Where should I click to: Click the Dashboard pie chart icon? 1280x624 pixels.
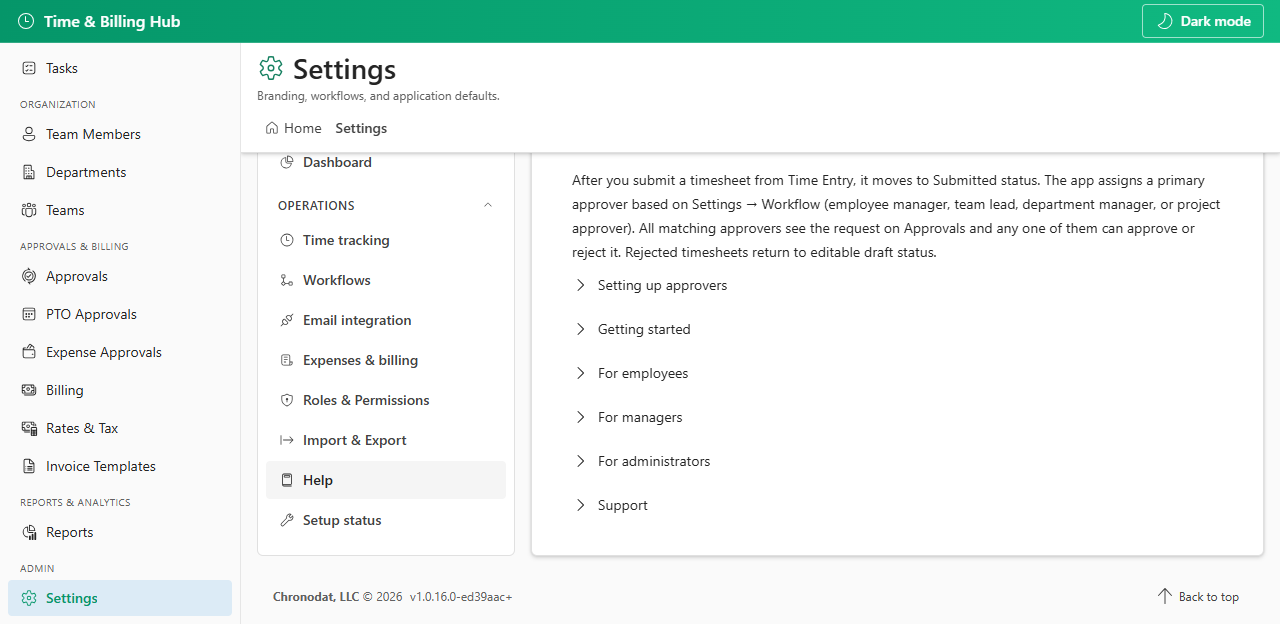click(x=287, y=162)
